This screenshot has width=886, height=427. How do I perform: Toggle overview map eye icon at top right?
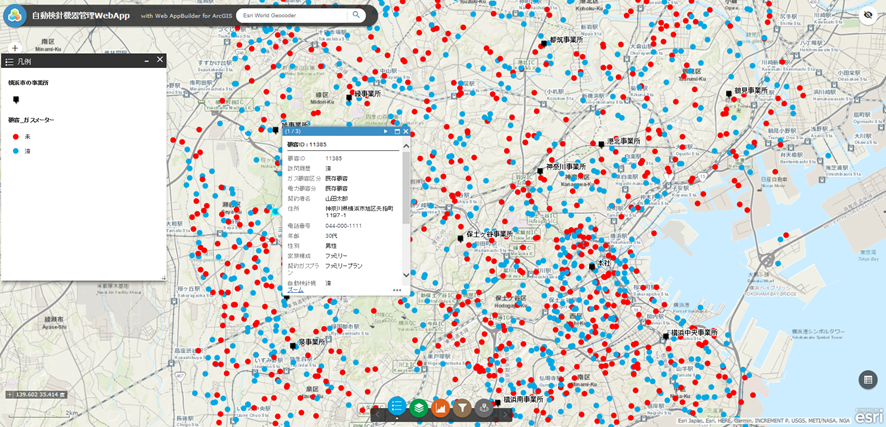(868, 16)
